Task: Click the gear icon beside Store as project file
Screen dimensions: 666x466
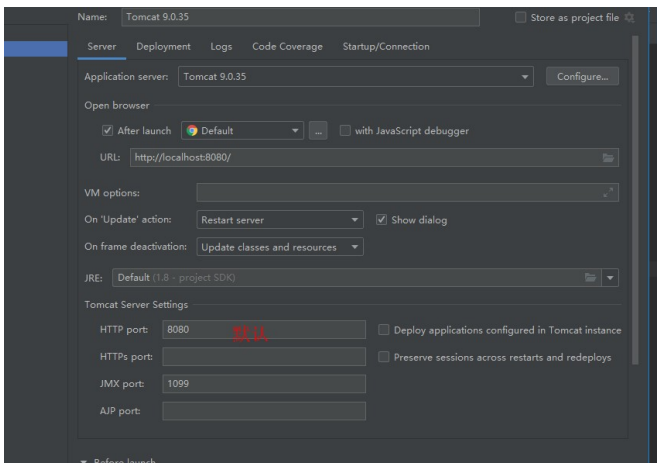Action: [629, 17]
